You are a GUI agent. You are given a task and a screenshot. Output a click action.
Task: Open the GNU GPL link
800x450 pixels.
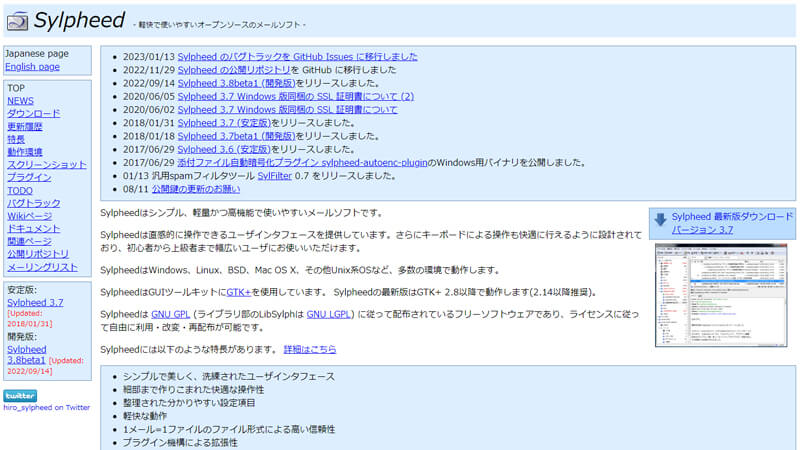click(170, 314)
